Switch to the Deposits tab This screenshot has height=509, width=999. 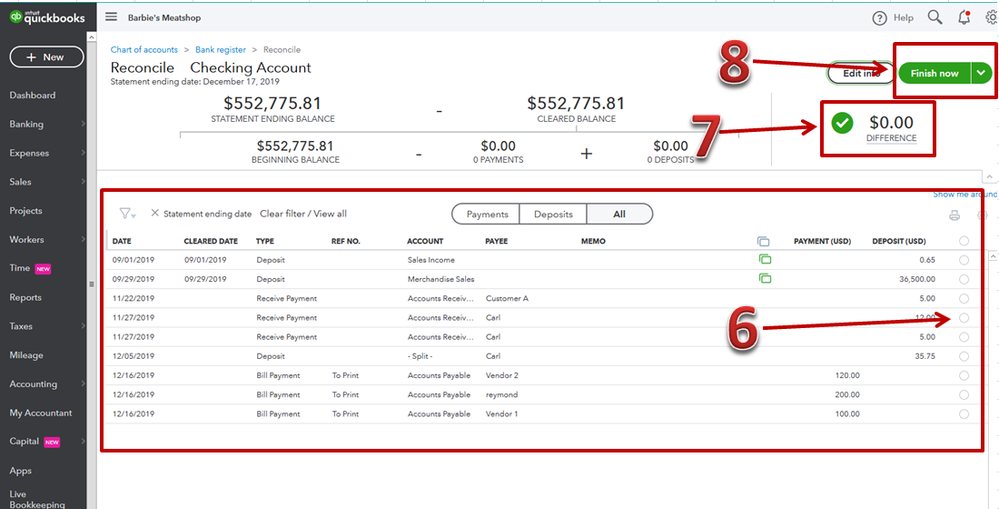(x=553, y=214)
